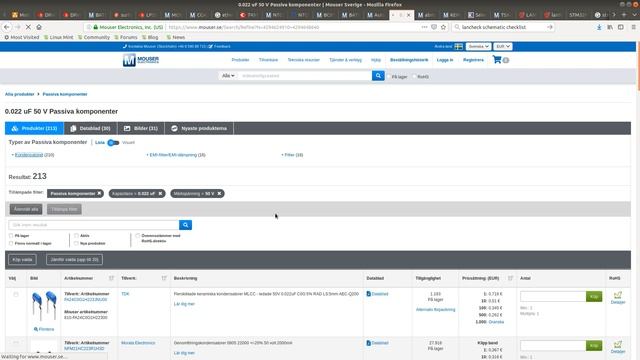Submit the top search with magnifier button
640x360 pixels.
378,76
